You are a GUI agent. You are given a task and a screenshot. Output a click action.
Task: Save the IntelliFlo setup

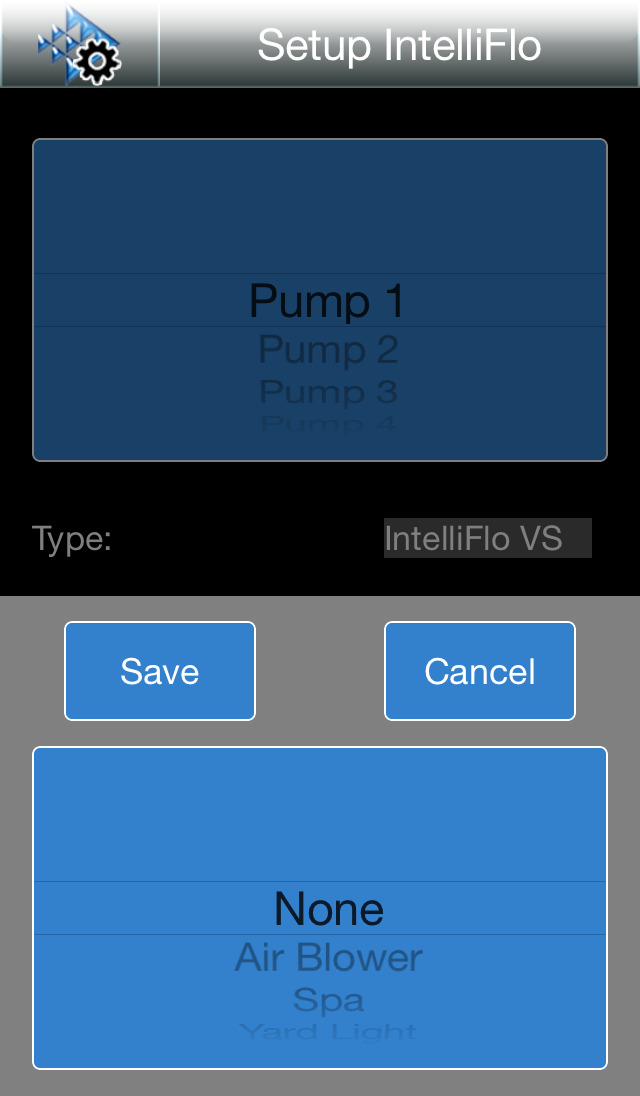tap(159, 670)
